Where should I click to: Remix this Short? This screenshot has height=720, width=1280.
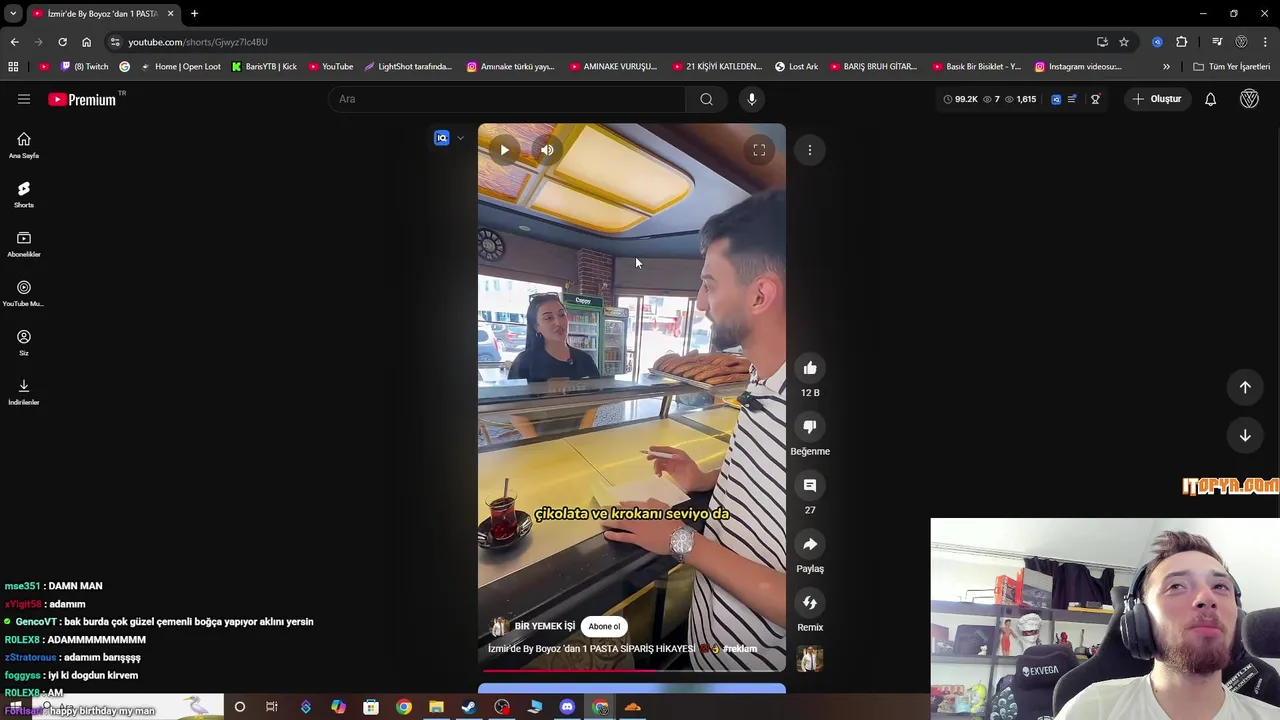pos(810,603)
